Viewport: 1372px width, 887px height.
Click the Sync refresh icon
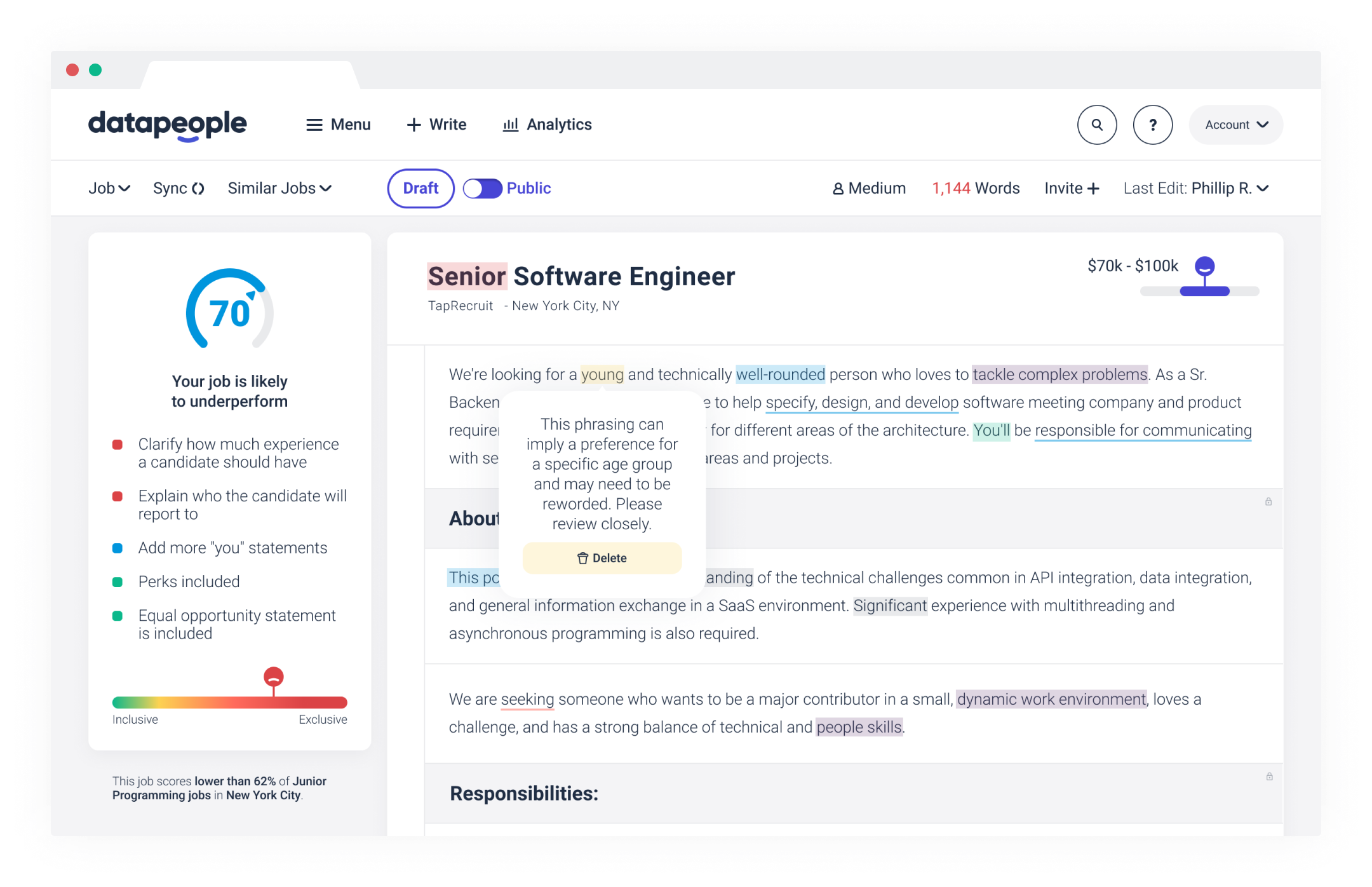(x=198, y=188)
